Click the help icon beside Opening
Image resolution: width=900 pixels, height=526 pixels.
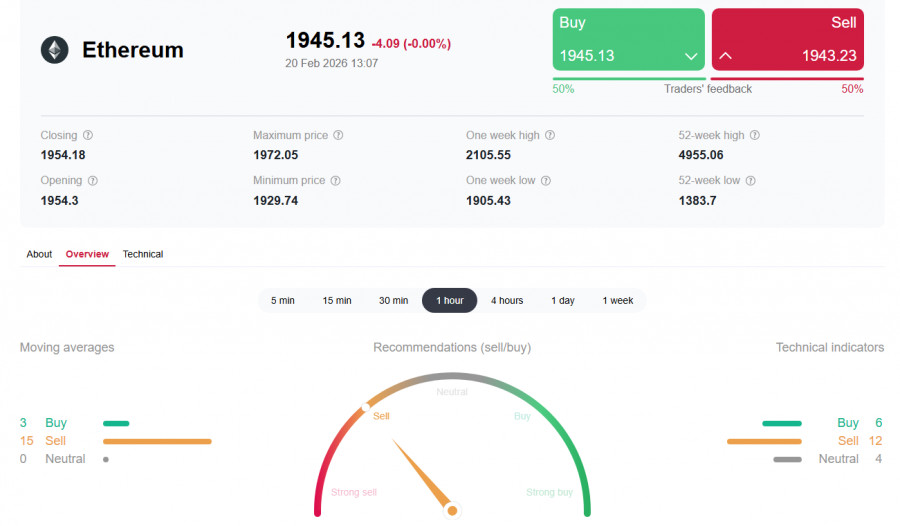(x=93, y=181)
